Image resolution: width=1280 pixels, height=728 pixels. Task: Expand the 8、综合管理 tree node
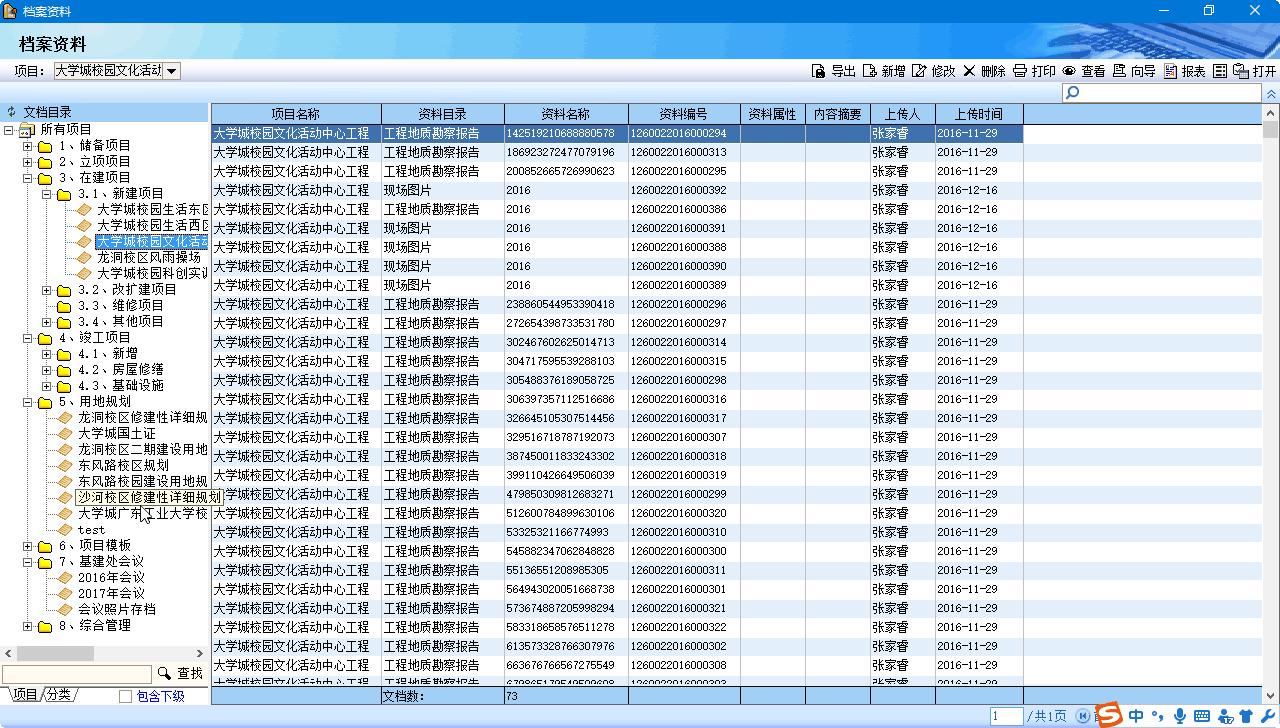coord(28,626)
